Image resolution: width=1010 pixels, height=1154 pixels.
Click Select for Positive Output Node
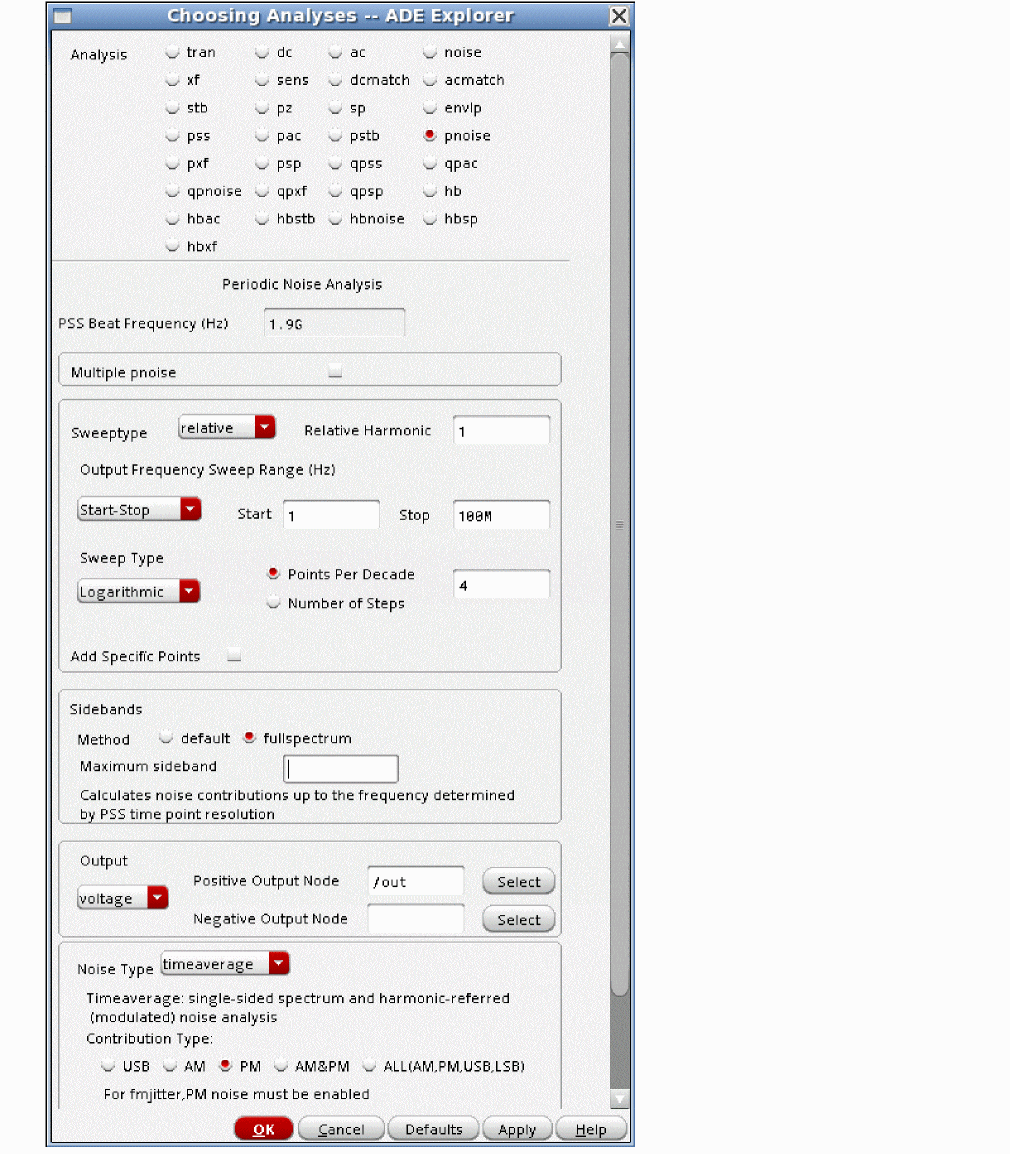coord(518,882)
